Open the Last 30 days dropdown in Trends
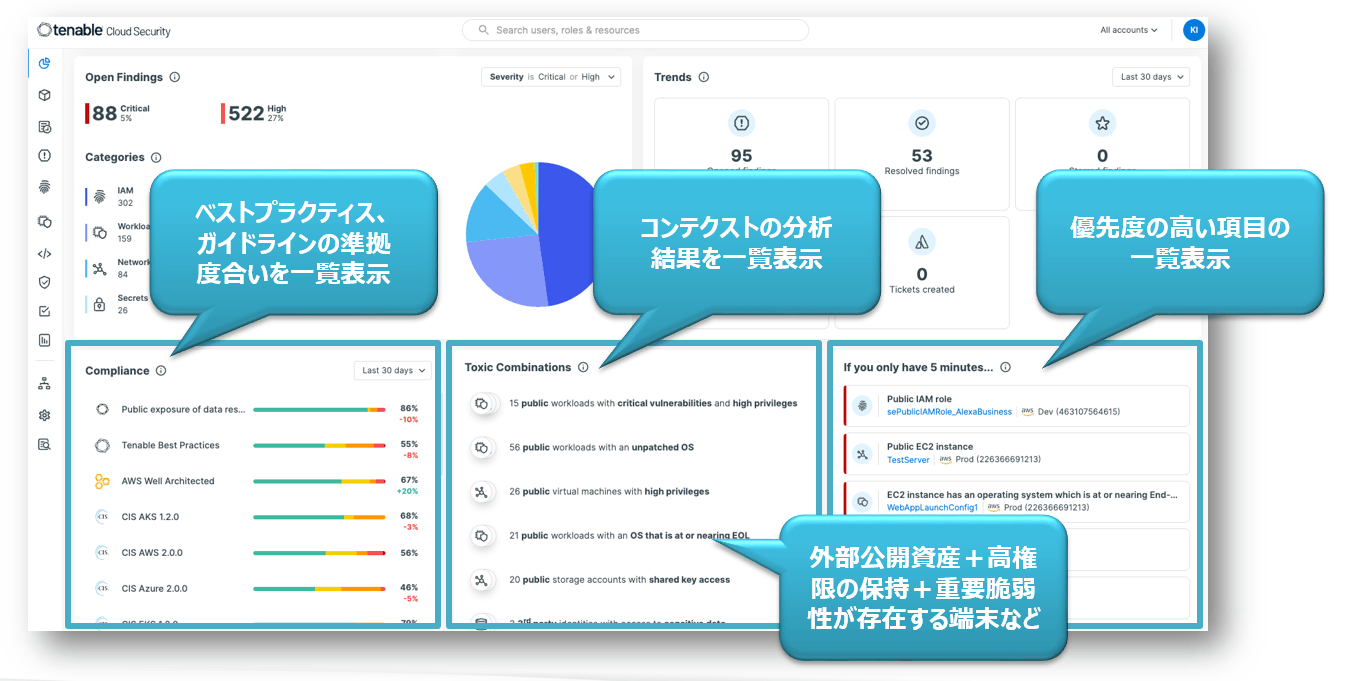 [x=1150, y=76]
